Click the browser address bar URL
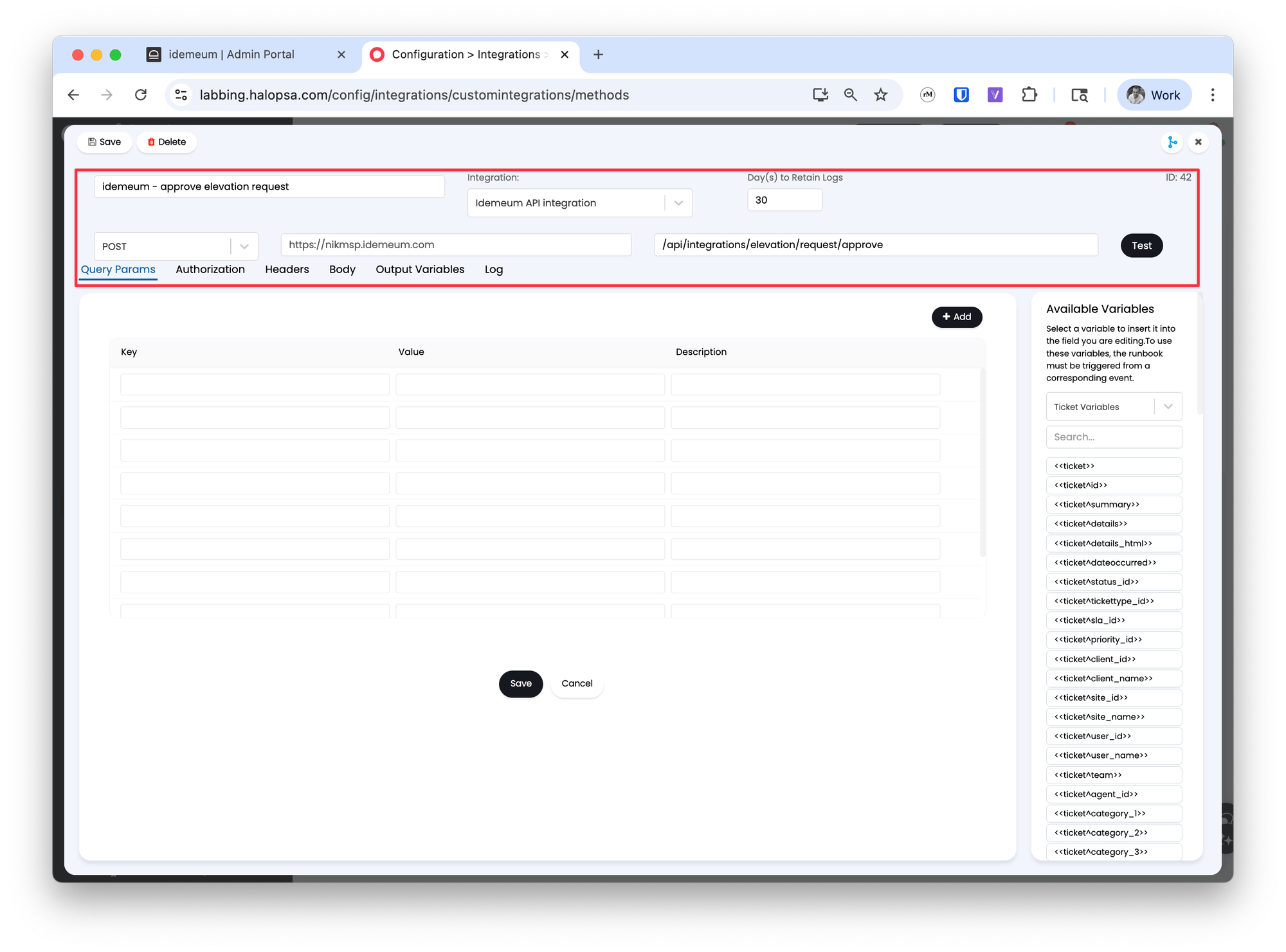The width and height of the screenshot is (1286, 952). point(414,95)
